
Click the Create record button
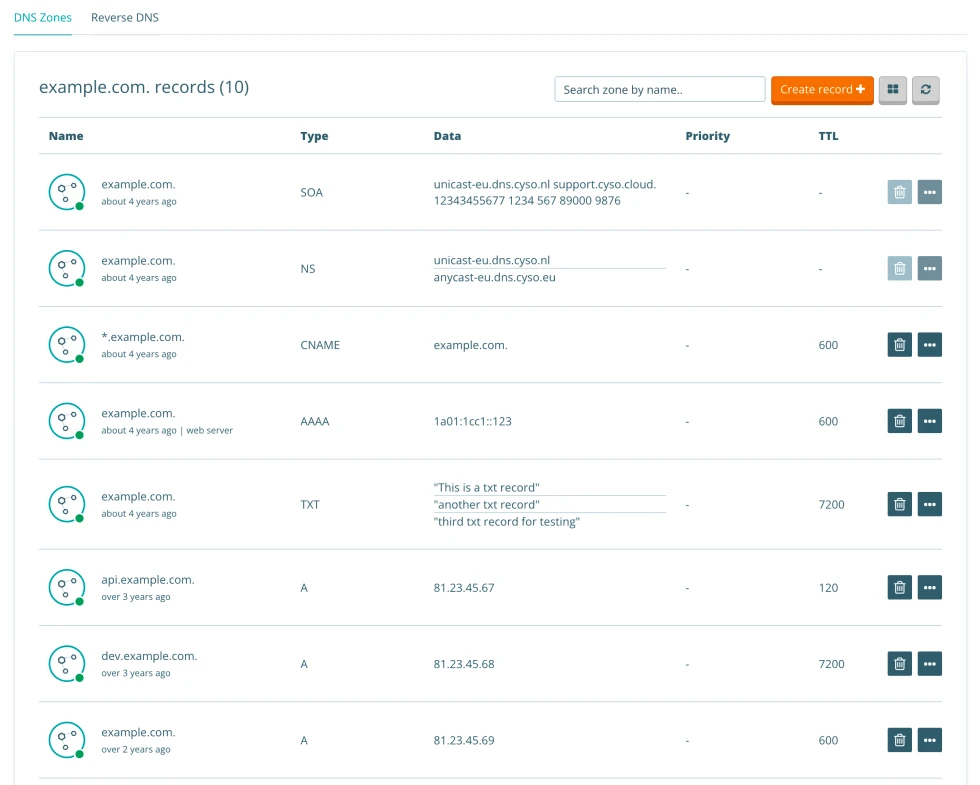point(822,89)
